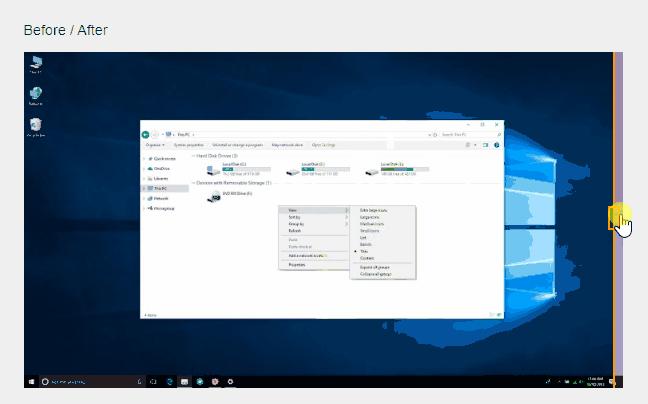648x404 pixels.
Task: Collapse the Hard Disk Drives group
Action: click(x=193, y=156)
